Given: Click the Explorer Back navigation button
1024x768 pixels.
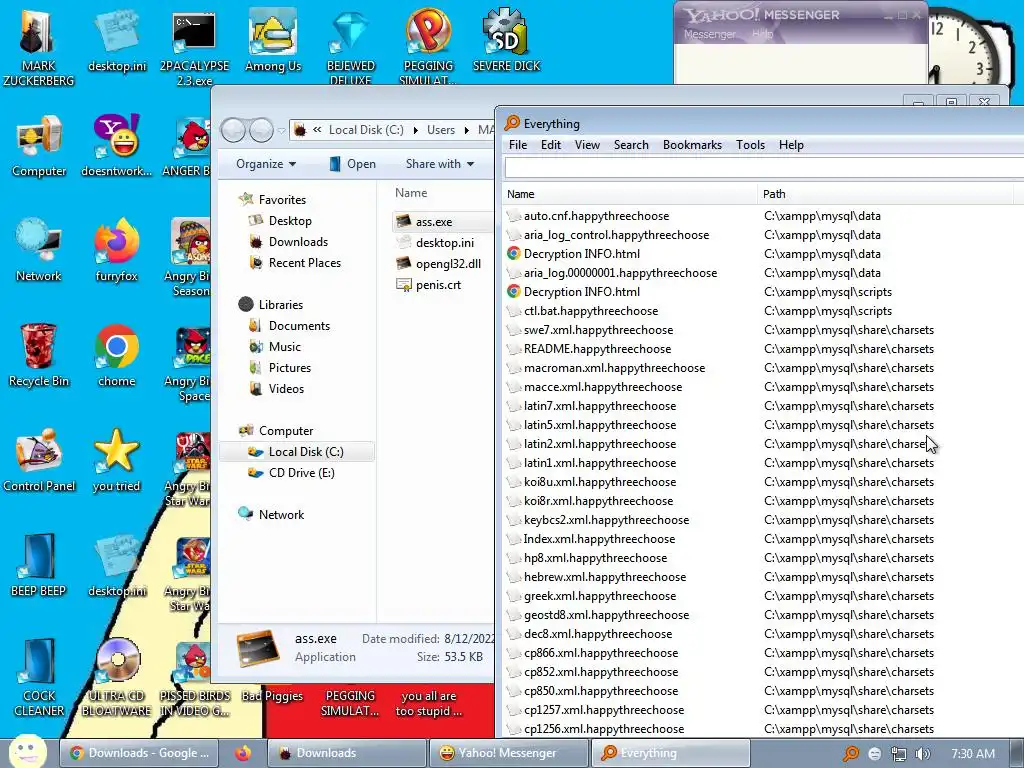Looking at the screenshot, I should 233,131.
